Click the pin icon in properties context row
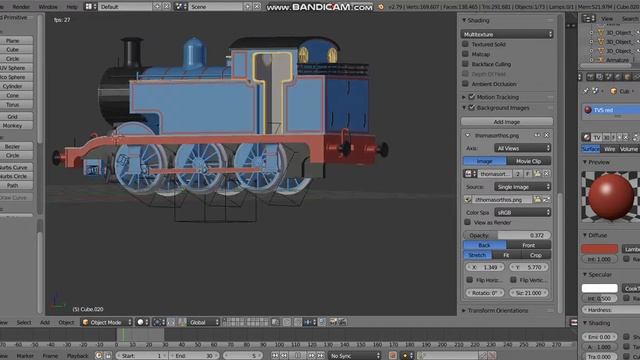 click(586, 91)
